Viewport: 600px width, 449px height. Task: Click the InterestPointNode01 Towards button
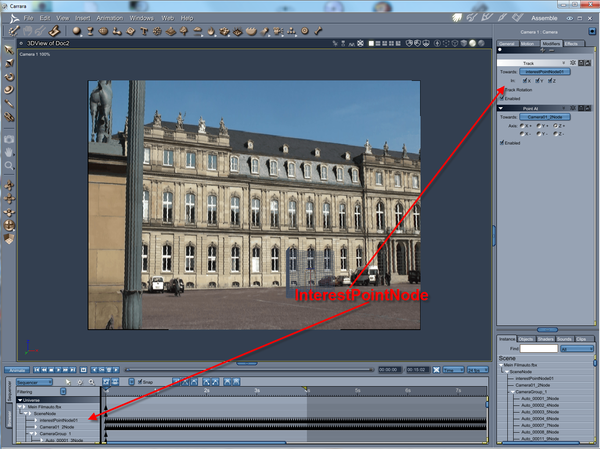(545, 72)
